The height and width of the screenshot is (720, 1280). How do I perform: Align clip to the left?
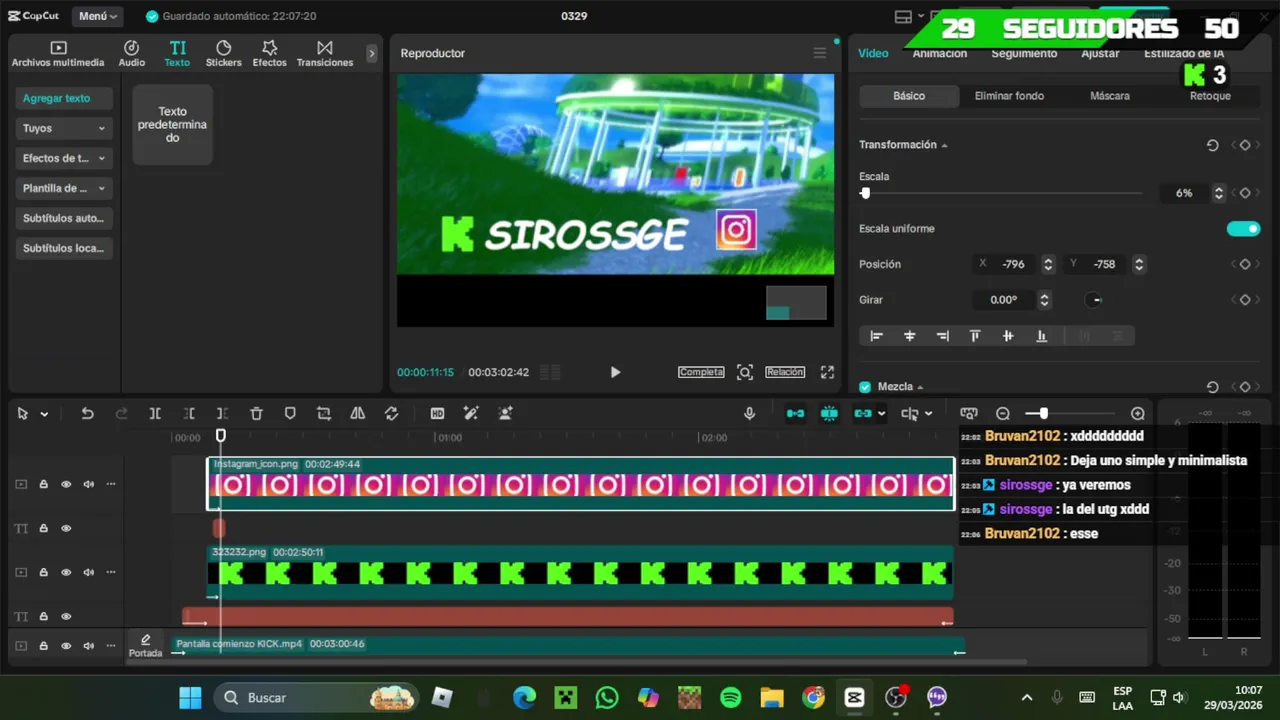pos(877,336)
